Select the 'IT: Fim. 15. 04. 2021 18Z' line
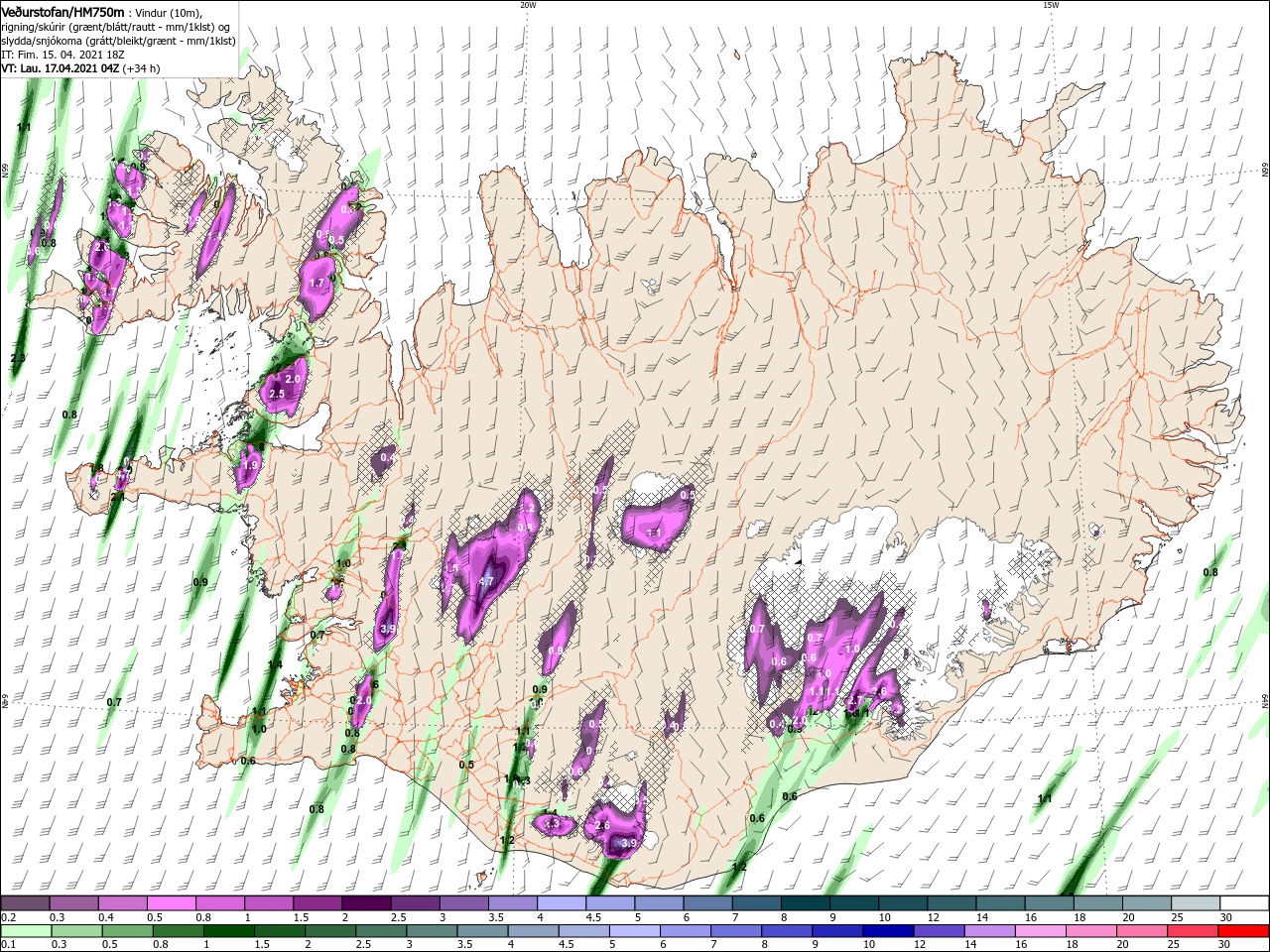1270x952 pixels. 62,55
